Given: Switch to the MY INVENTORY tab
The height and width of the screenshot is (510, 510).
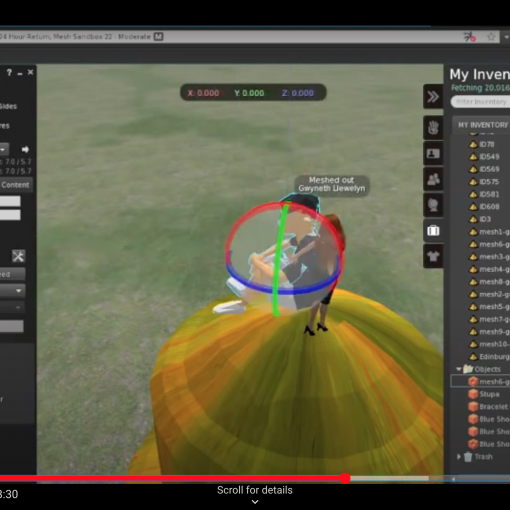Looking at the screenshot, I should tap(482, 125).
